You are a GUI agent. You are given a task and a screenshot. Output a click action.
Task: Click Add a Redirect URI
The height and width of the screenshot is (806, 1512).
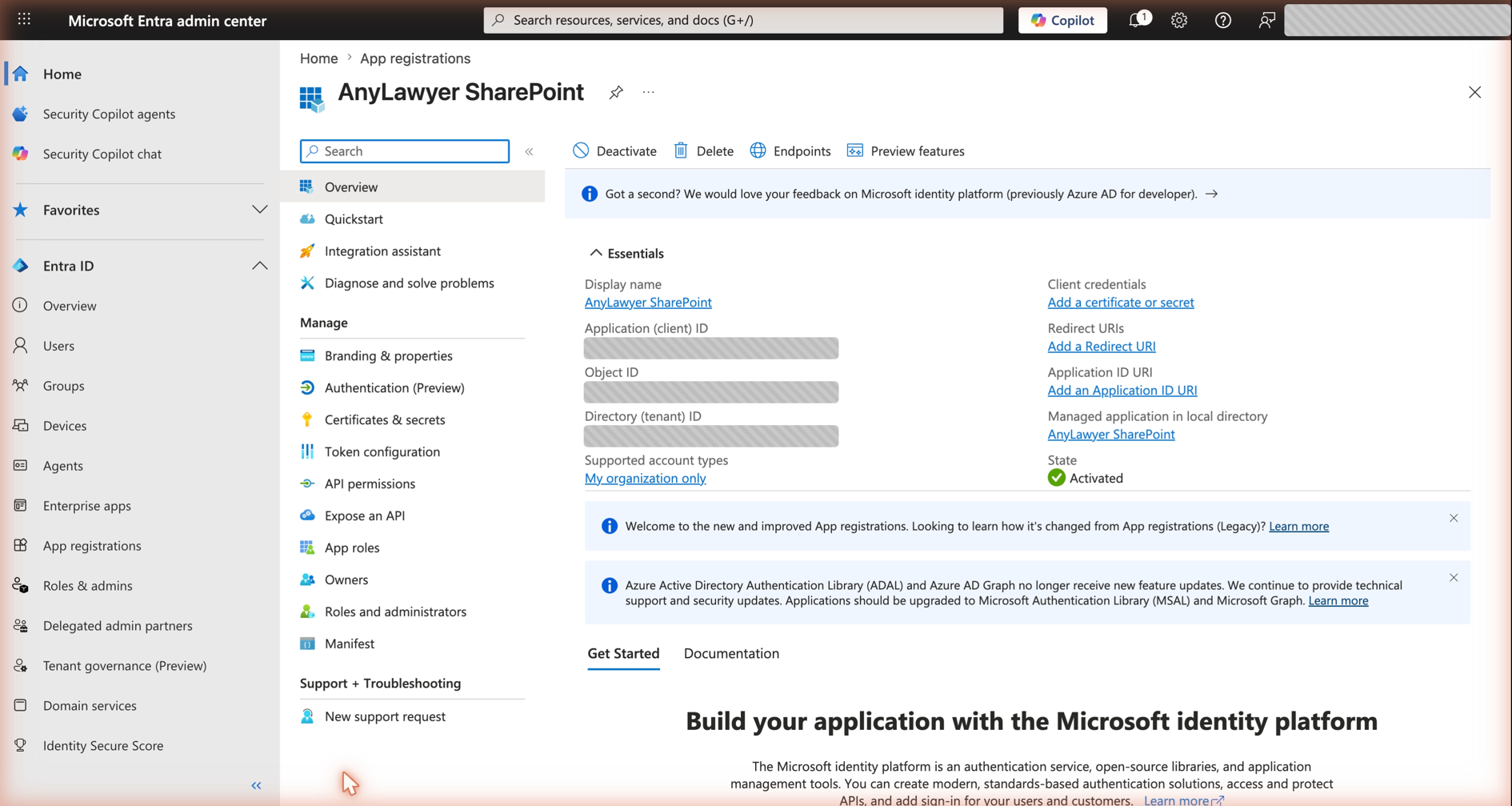(1102, 347)
